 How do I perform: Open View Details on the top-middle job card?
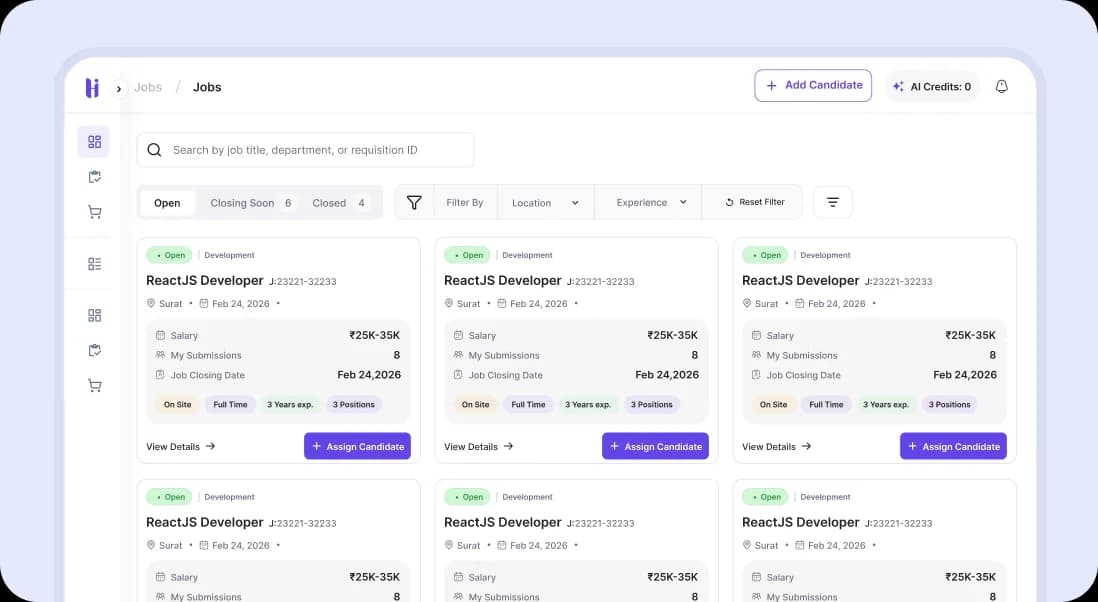click(478, 446)
